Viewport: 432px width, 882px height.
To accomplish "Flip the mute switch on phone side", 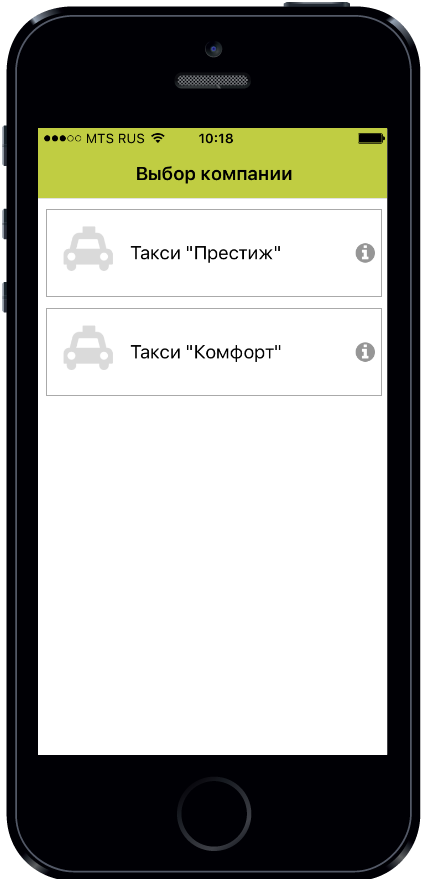I will pyautogui.click(x=3, y=145).
